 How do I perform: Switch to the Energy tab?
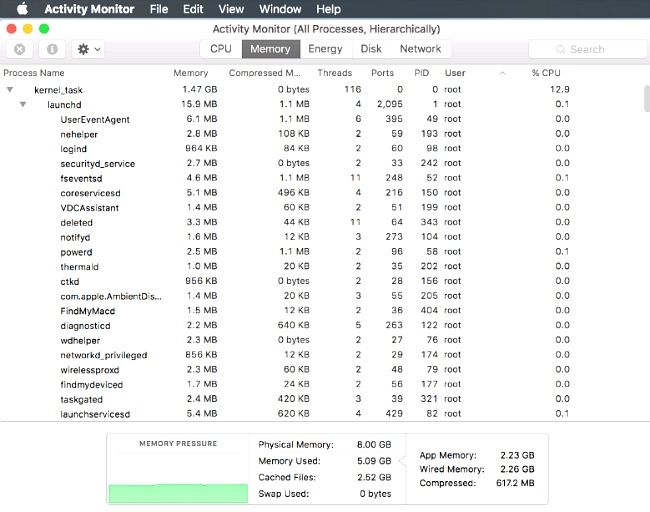[x=325, y=49]
